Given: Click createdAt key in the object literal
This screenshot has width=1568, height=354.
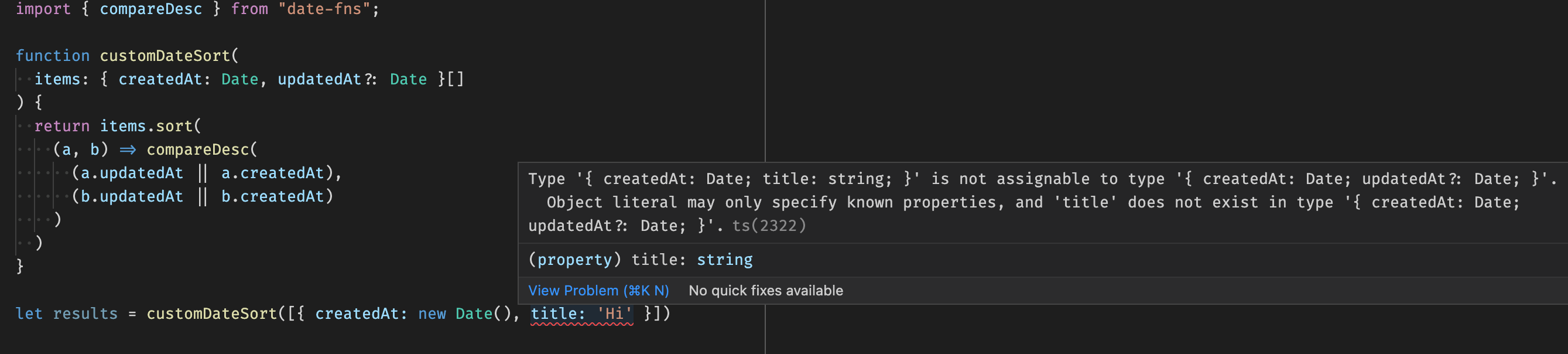Looking at the screenshot, I should (x=357, y=314).
